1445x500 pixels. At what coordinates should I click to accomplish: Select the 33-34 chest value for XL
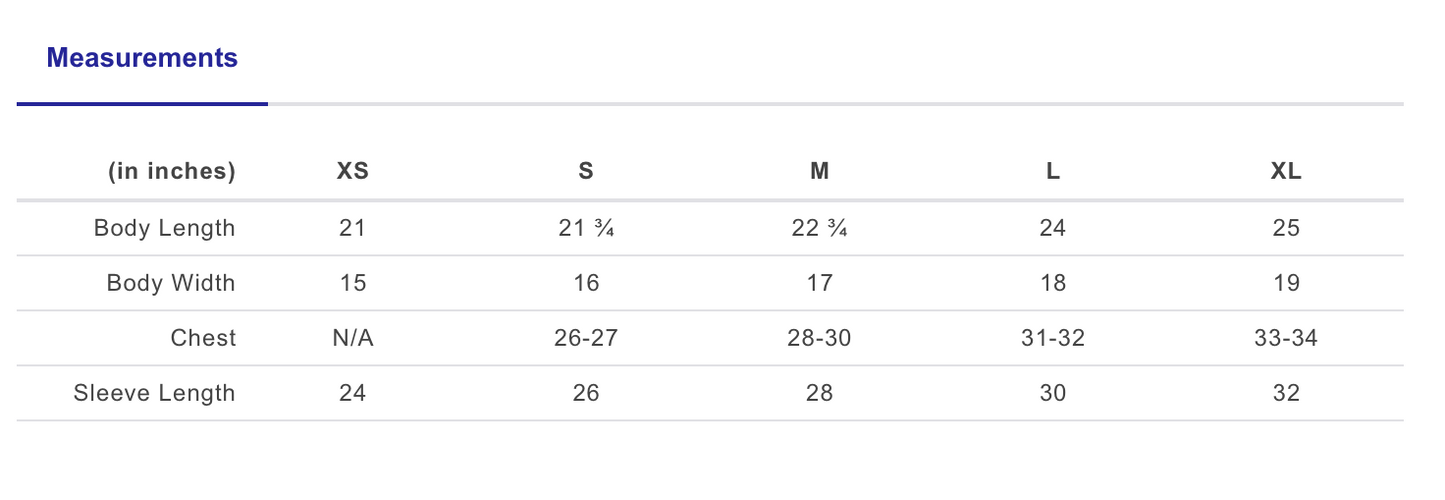pos(1286,338)
